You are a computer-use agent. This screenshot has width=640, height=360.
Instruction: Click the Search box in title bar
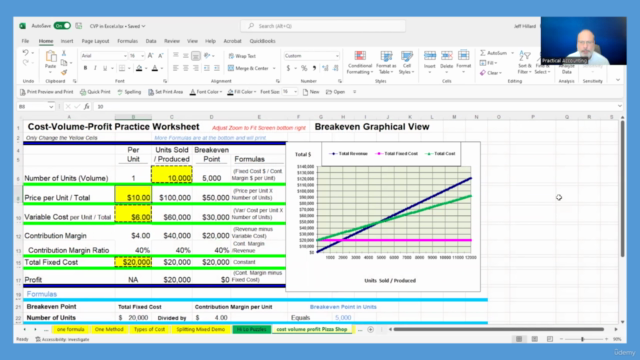pos(323,26)
